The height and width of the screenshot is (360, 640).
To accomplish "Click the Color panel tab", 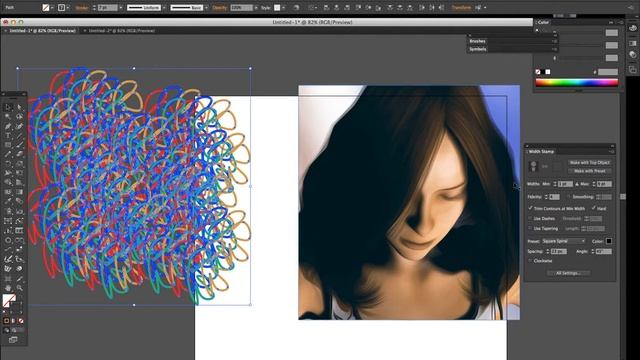I will [x=543, y=22].
